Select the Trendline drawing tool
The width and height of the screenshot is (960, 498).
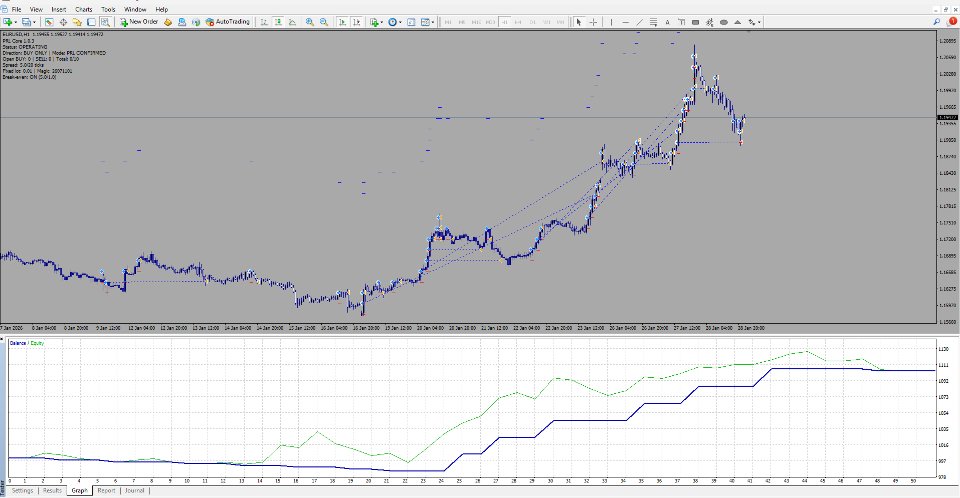tap(639, 22)
